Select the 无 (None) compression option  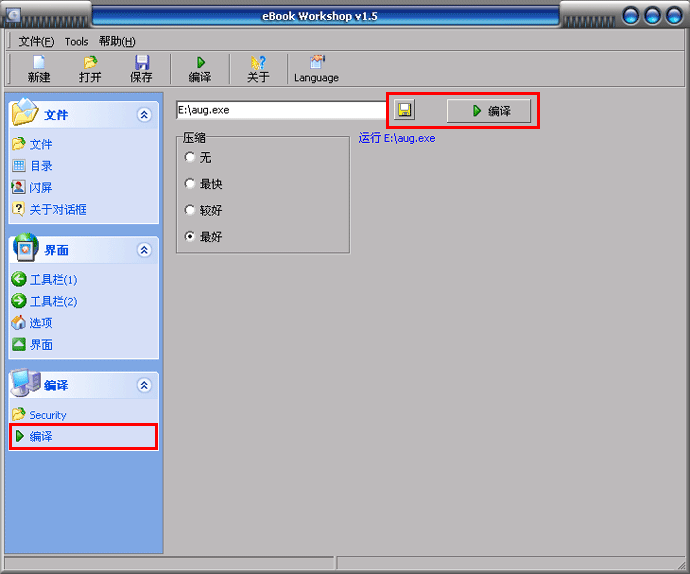click(190, 158)
